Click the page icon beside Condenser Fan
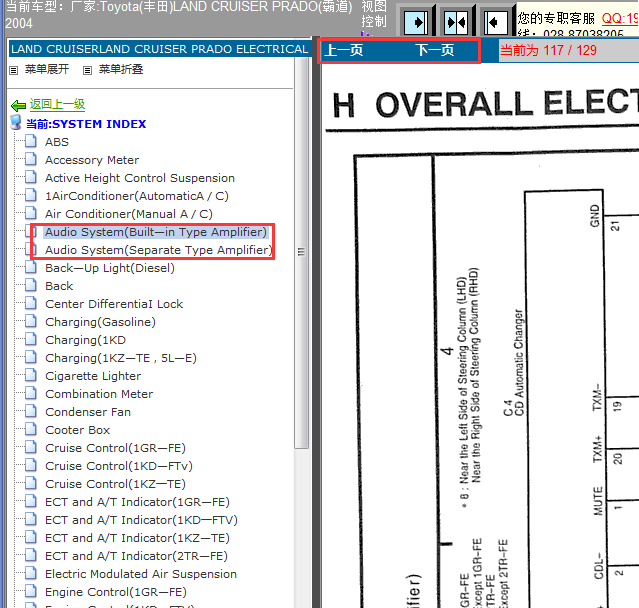The height and width of the screenshot is (608, 639). (31, 411)
